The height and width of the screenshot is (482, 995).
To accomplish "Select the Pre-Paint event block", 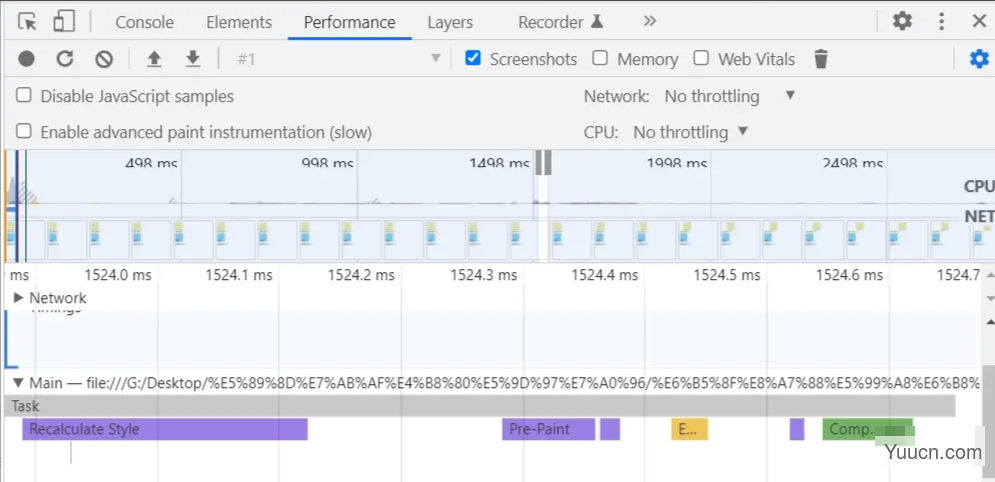I will point(548,429).
